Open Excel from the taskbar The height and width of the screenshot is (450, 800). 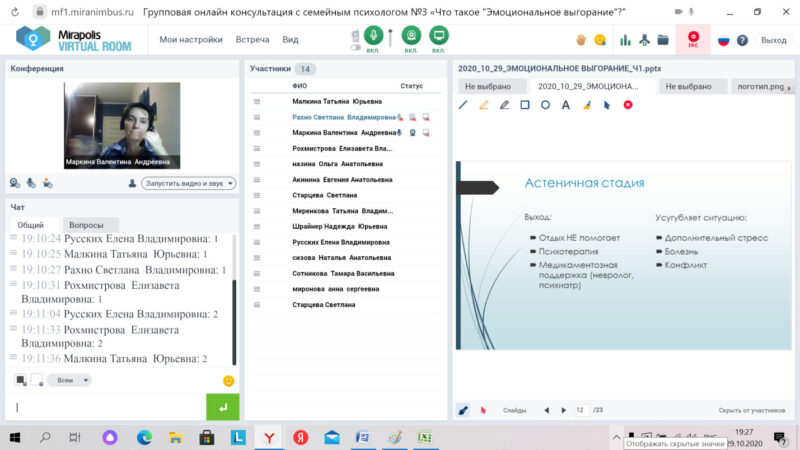click(x=425, y=437)
